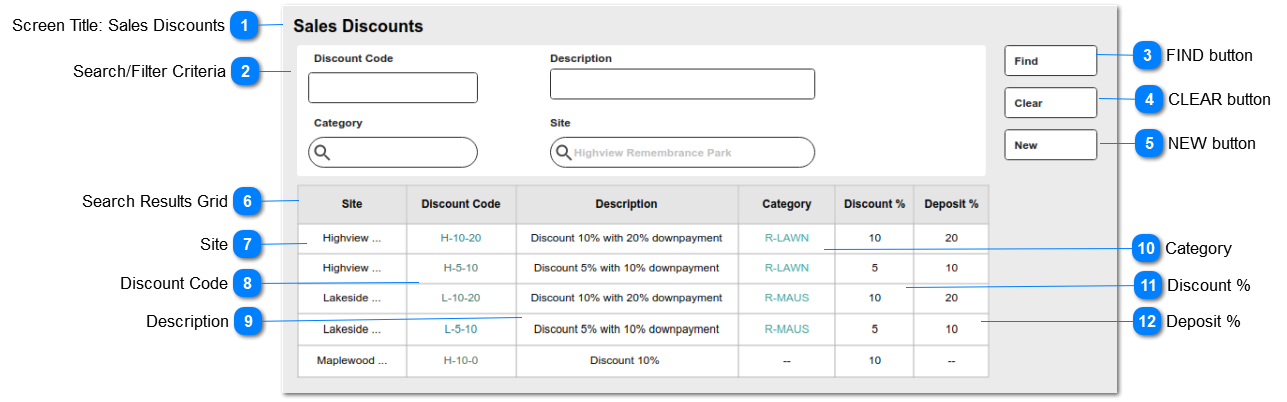Select Discount % value 10 in H-10-0 row
Viewport: 1287px width, 402px height.
875,360
